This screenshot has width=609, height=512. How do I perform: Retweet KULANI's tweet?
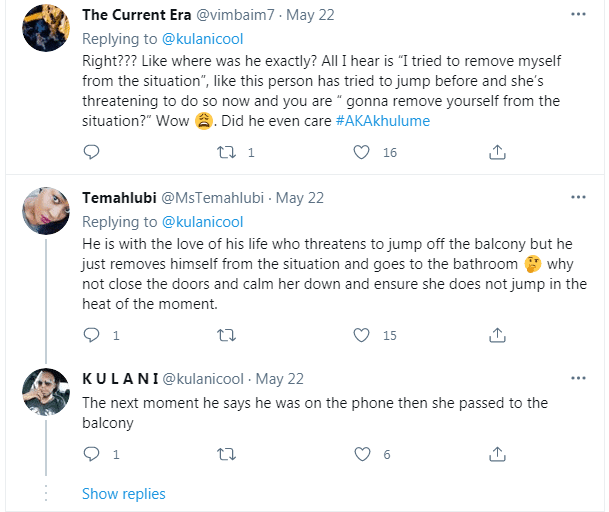coord(227,454)
